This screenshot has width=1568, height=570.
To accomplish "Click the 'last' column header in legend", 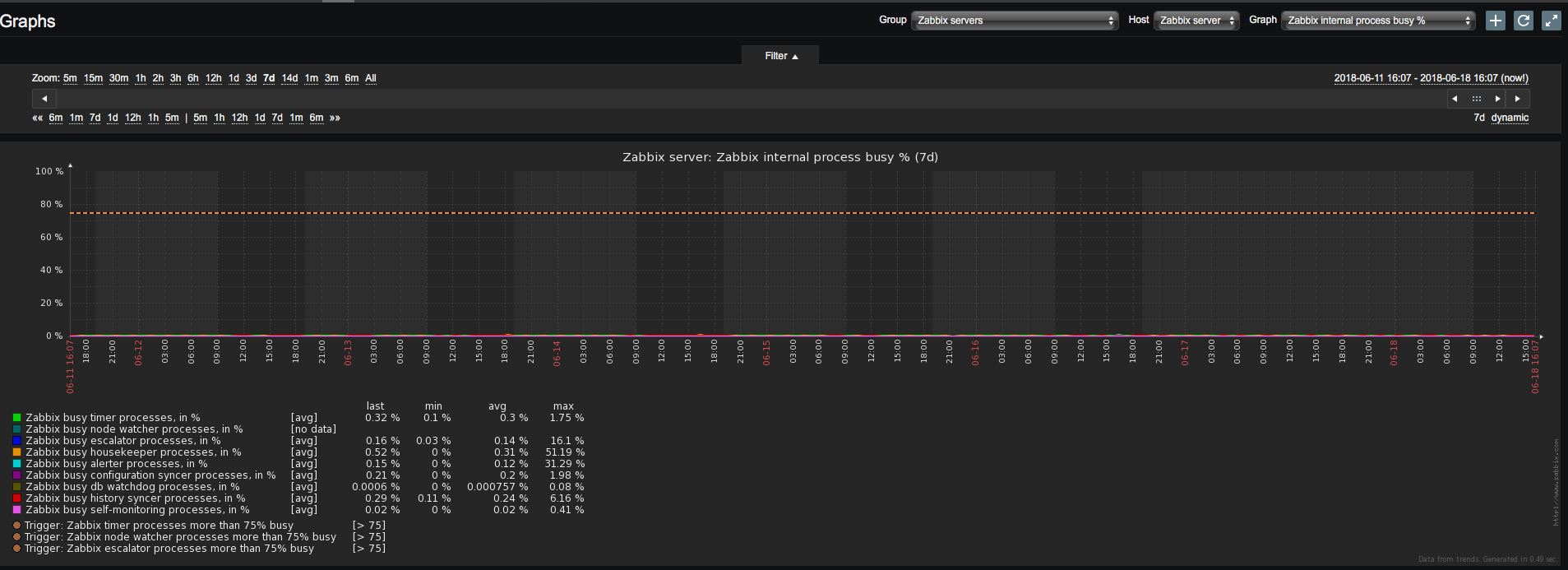I will (x=375, y=406).
